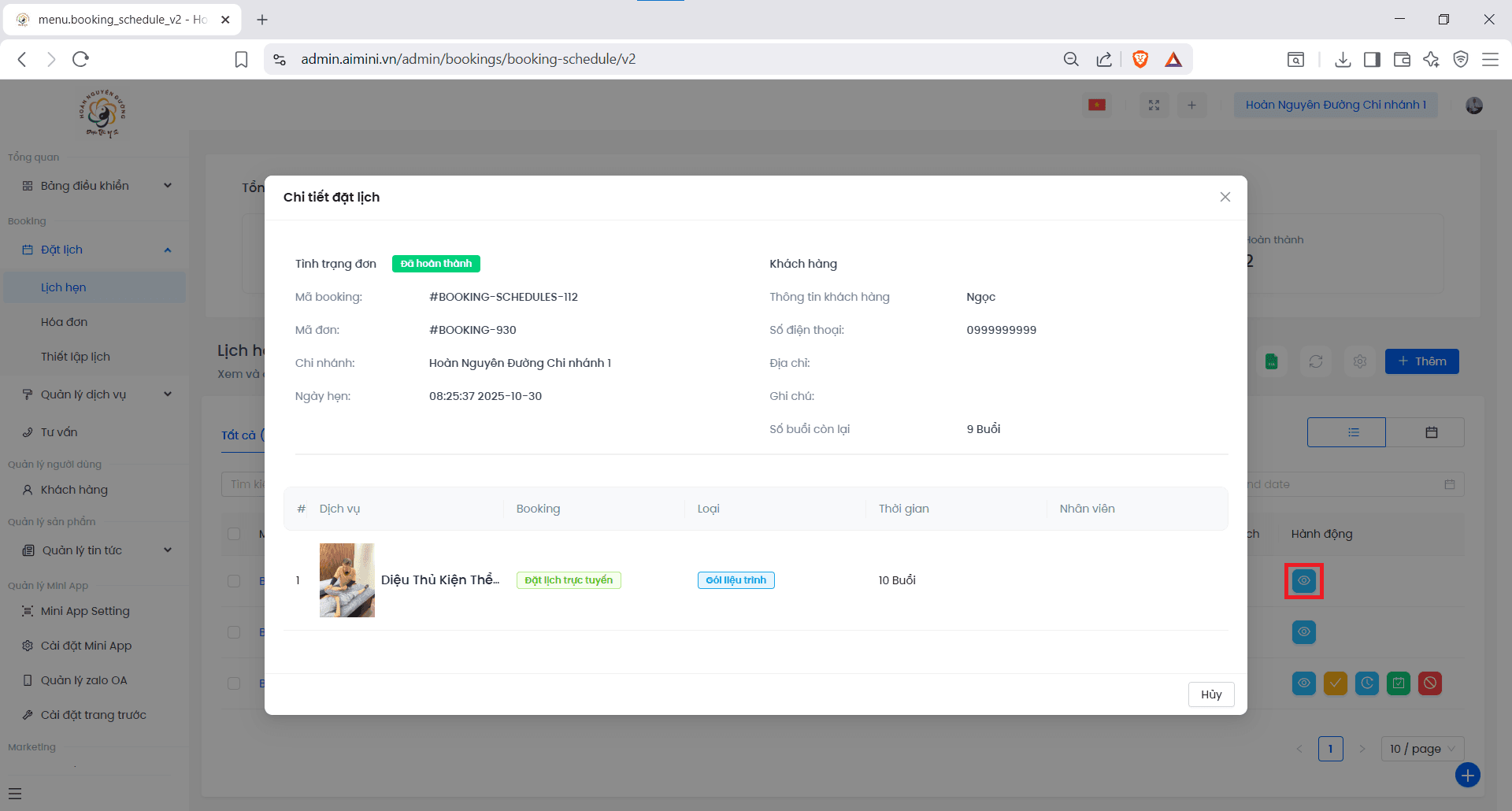Screen dimensions: 1512x811
Task: Switch to calendar view
Action: (1431, 432)
